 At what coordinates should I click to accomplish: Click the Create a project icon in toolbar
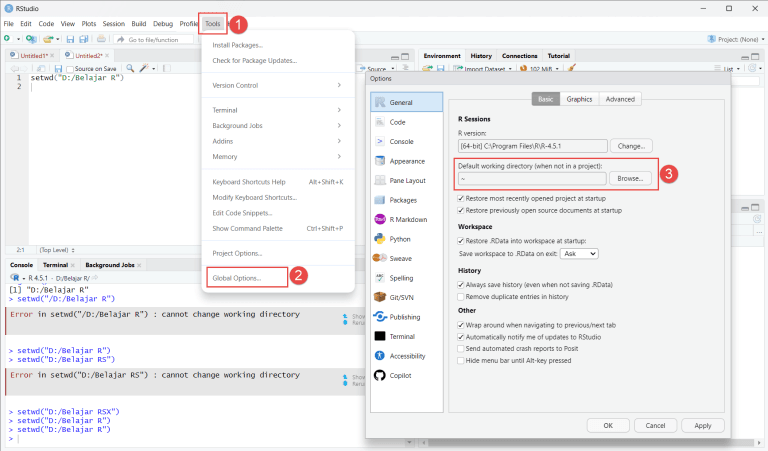click(x=31, y=39)
